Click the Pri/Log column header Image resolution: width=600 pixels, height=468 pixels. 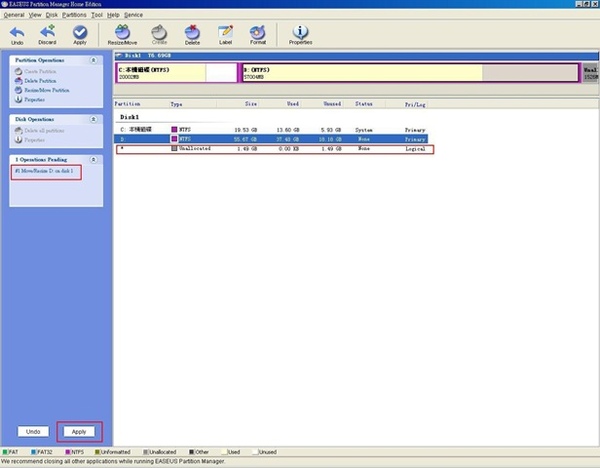pyautogui.click(x=415, y=104)
